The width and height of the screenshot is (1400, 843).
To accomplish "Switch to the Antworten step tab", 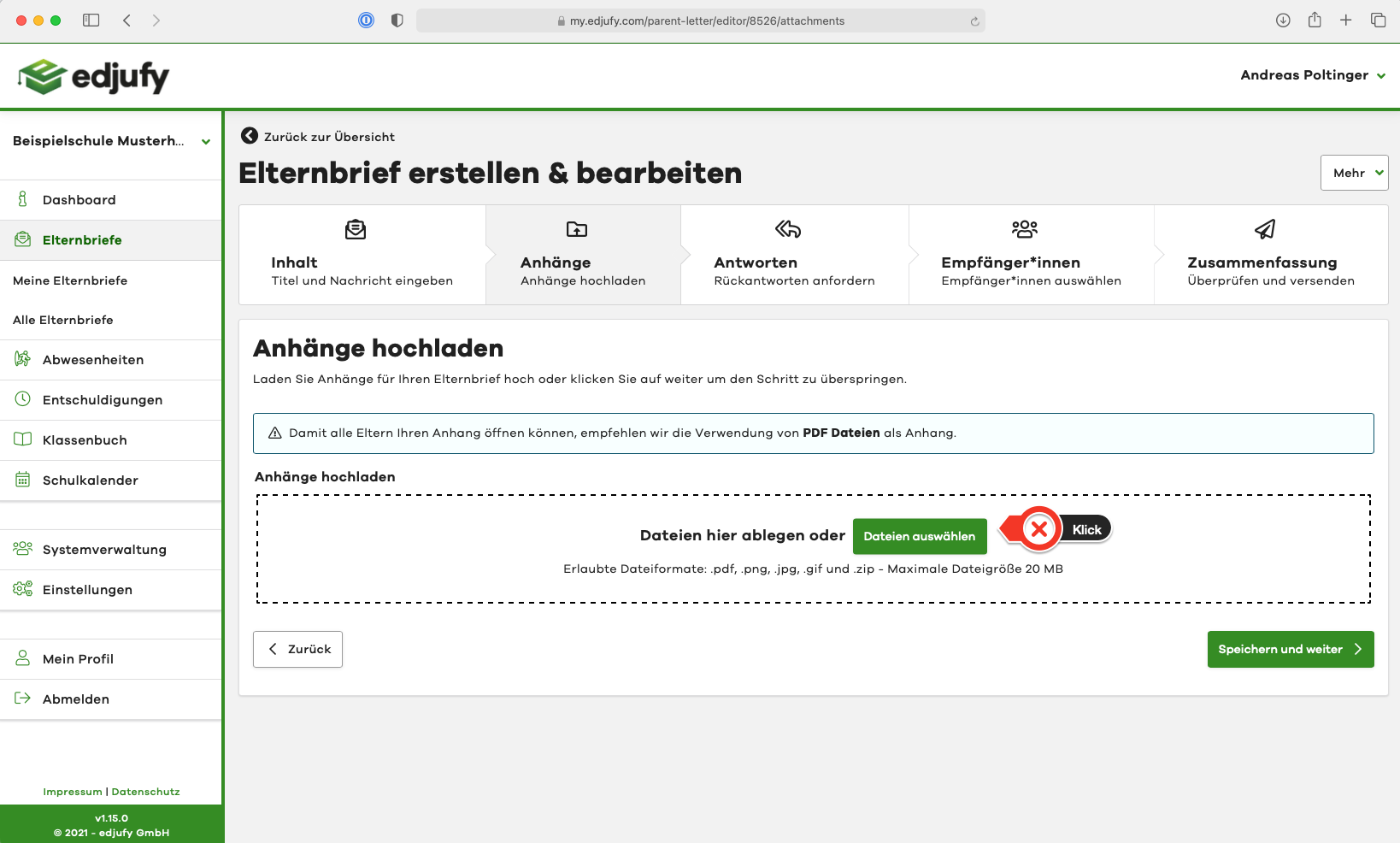I will [x=794, y=255].
